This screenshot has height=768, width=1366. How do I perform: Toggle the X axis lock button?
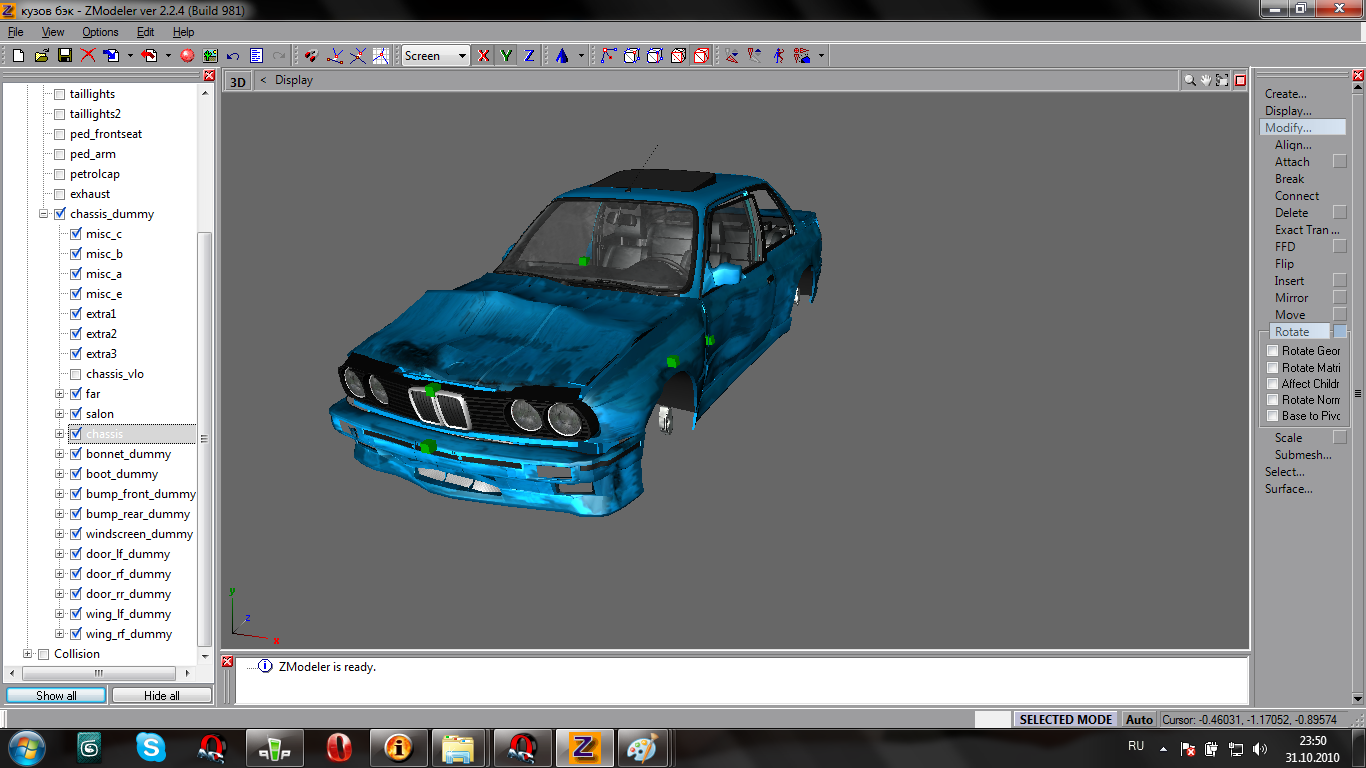tap(484, 56)
